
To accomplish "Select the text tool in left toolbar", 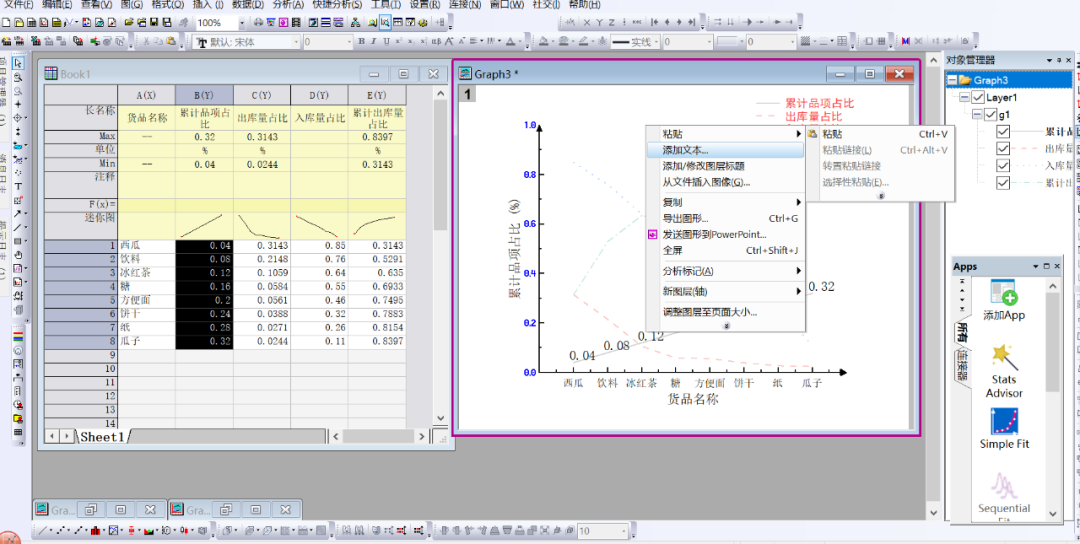I will tap(18, 186).
